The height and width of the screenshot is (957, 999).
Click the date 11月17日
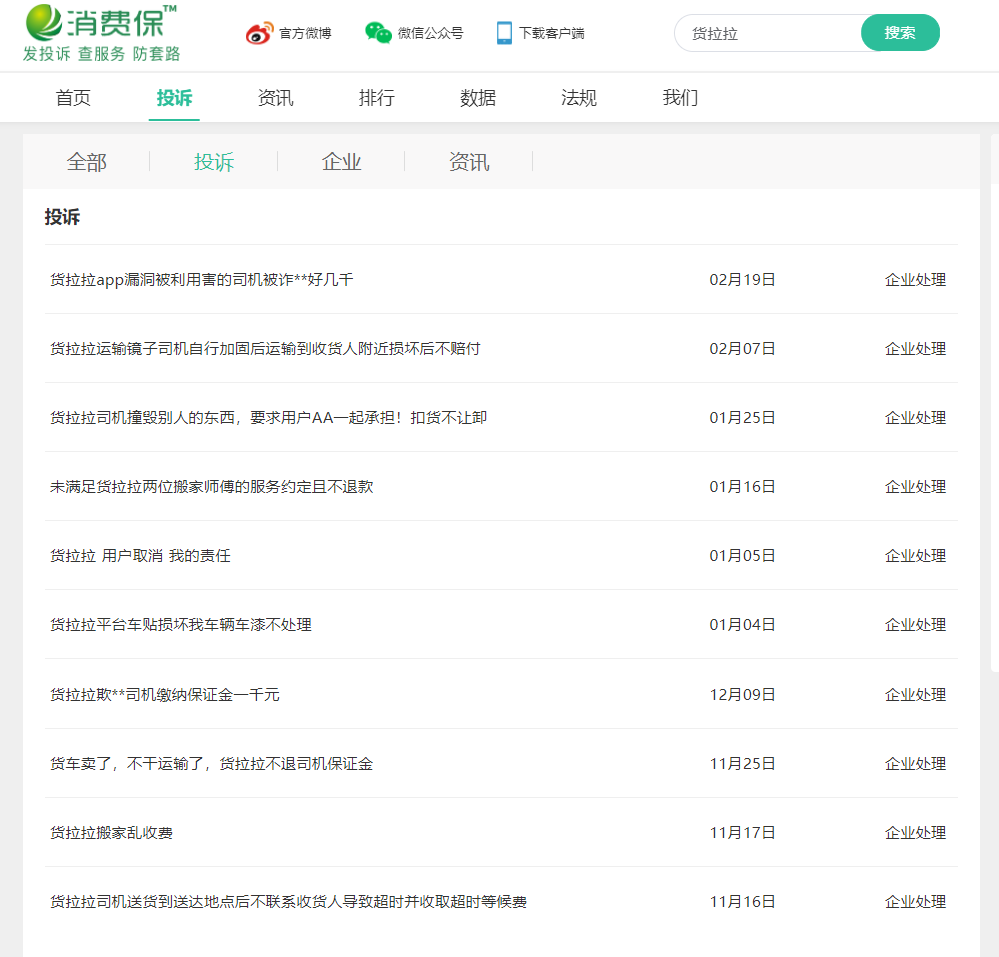click(742, 833)
